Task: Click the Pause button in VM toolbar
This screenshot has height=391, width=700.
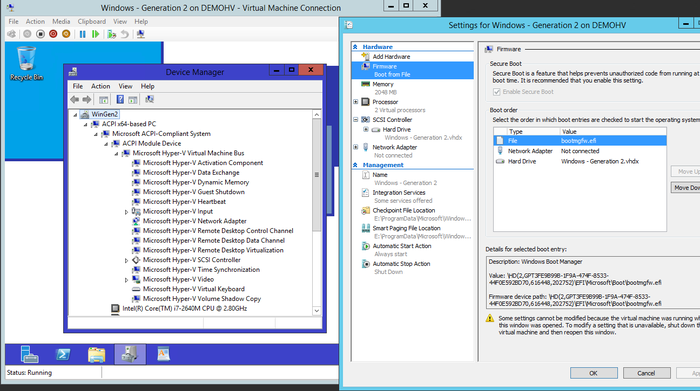Action: coord(83,34)
